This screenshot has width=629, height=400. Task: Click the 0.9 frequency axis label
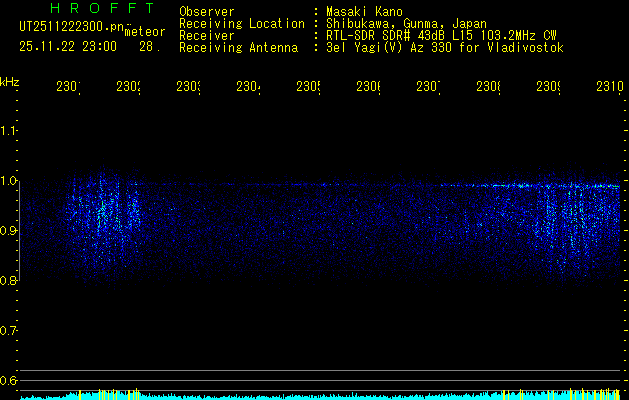[x=8, y=231]
